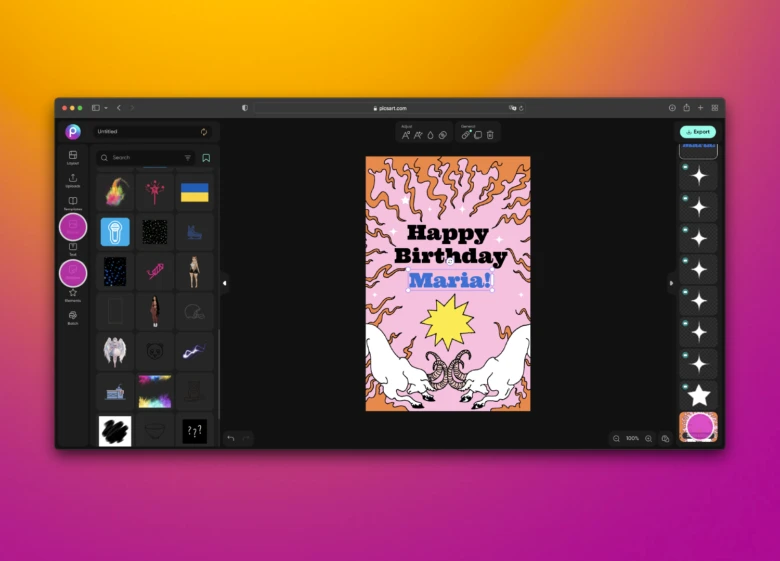Select the Text tool in sidebar
The height and width of the screenshot is (561, 780).
(x=73, y=247)
